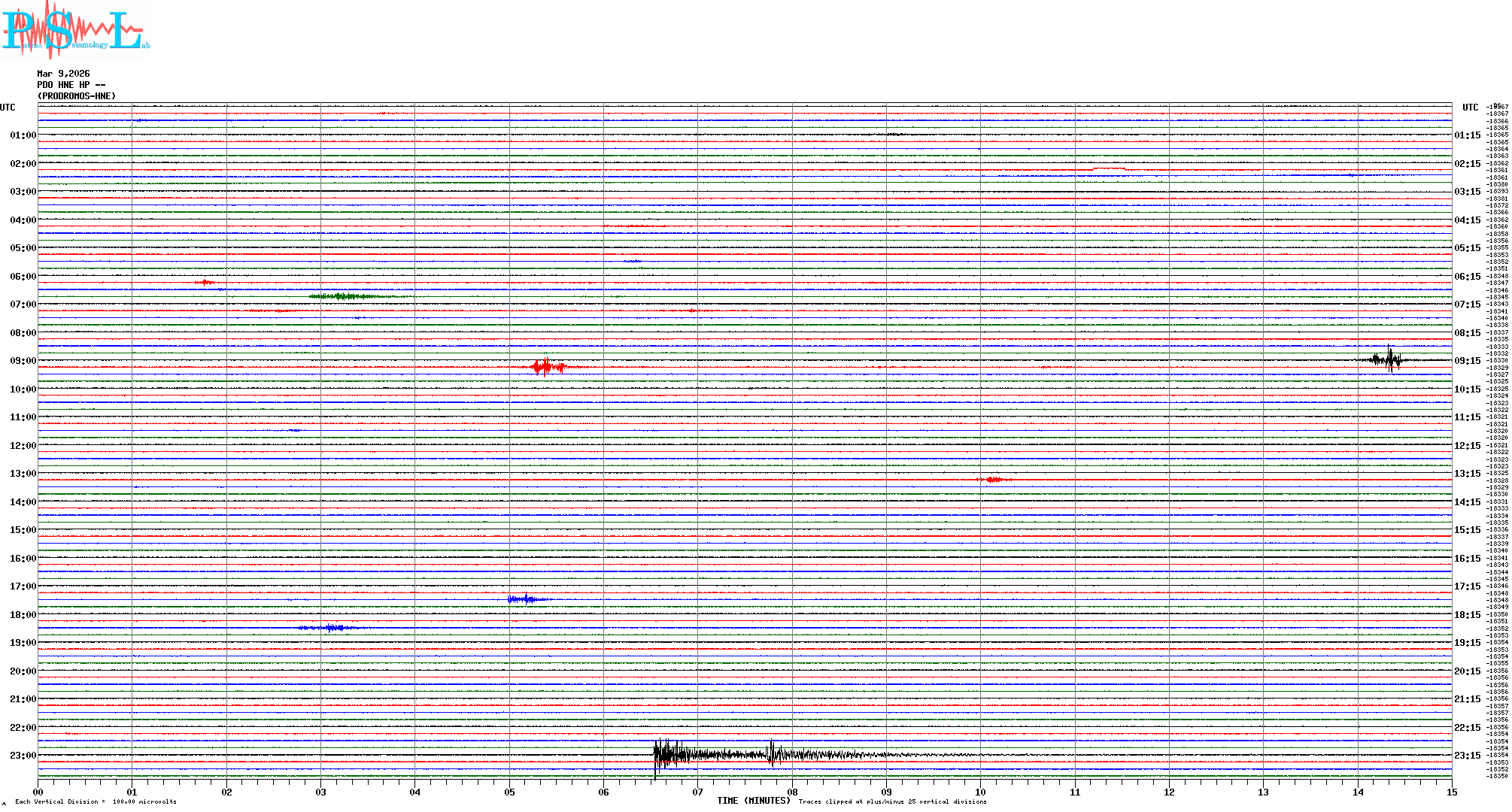The height and width of the screenshot is (812, 1512).
Task: Click the PSL seismology lab logo
Action: click(x=75, y=30)
